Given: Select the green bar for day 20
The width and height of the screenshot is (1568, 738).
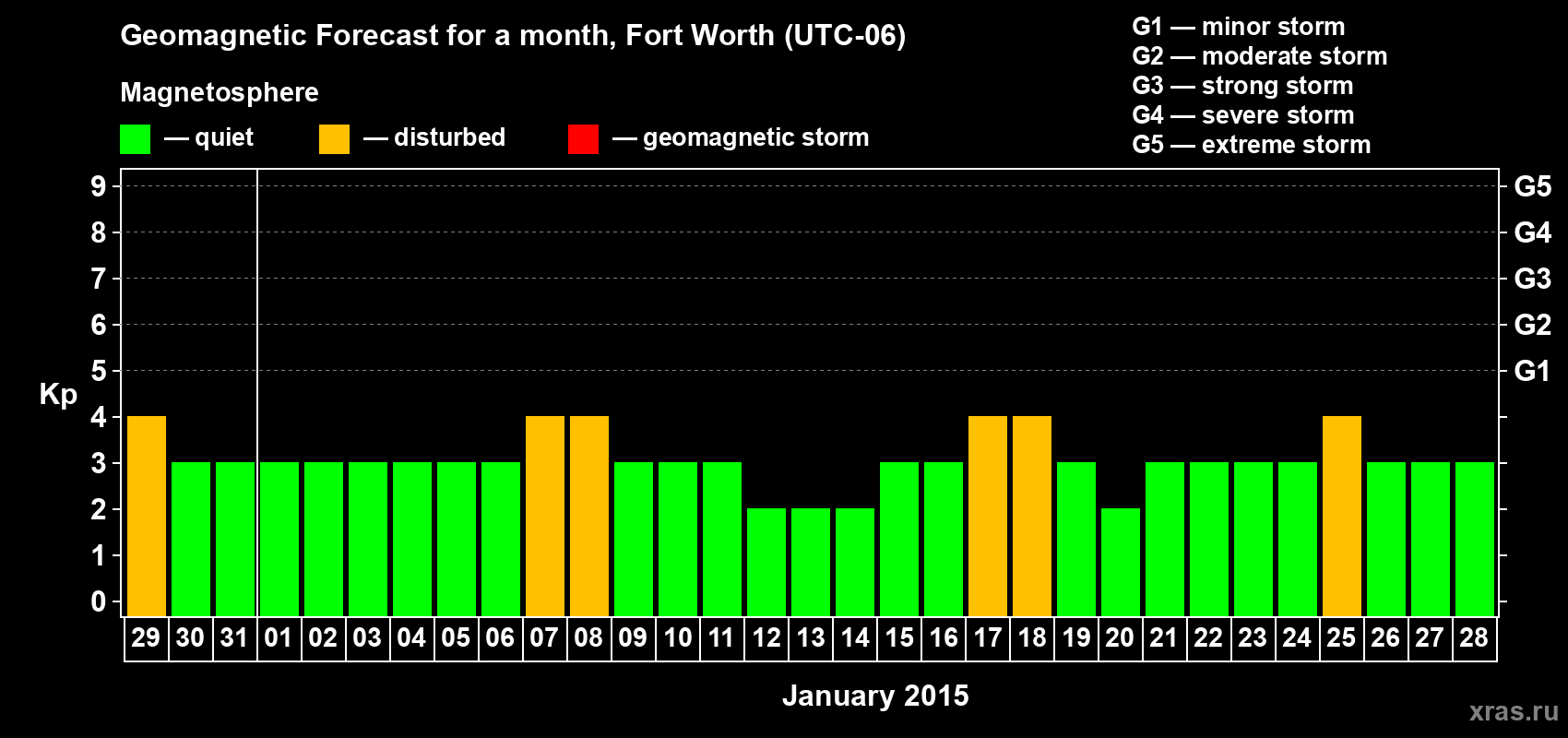Looking at the screenshot, I should click(1121, 562).
